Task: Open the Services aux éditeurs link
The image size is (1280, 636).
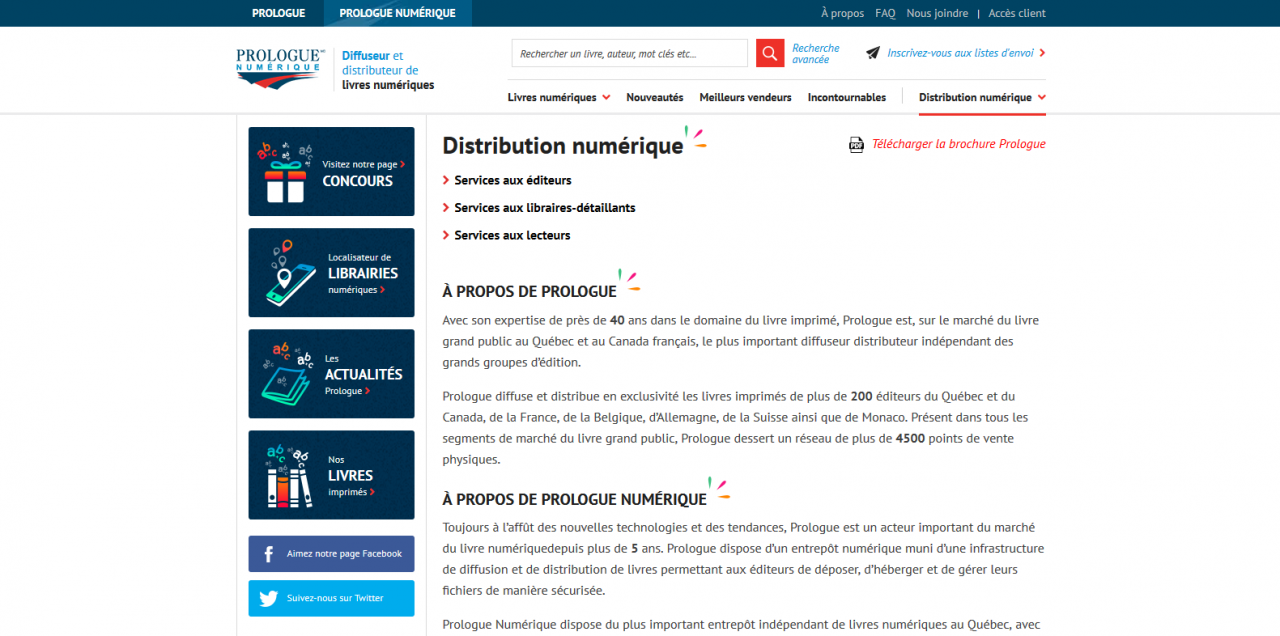Action: (513, 181)
